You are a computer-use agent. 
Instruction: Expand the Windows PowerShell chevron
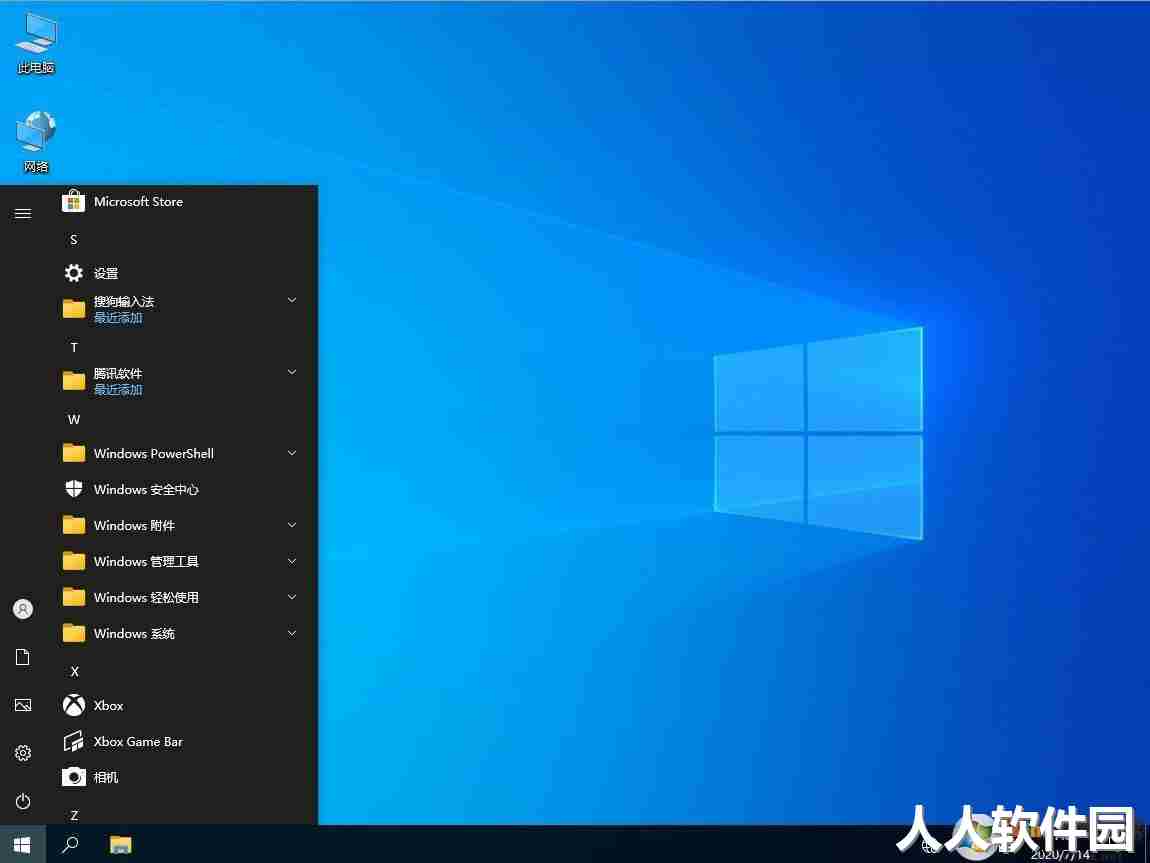tap(292, 453)
